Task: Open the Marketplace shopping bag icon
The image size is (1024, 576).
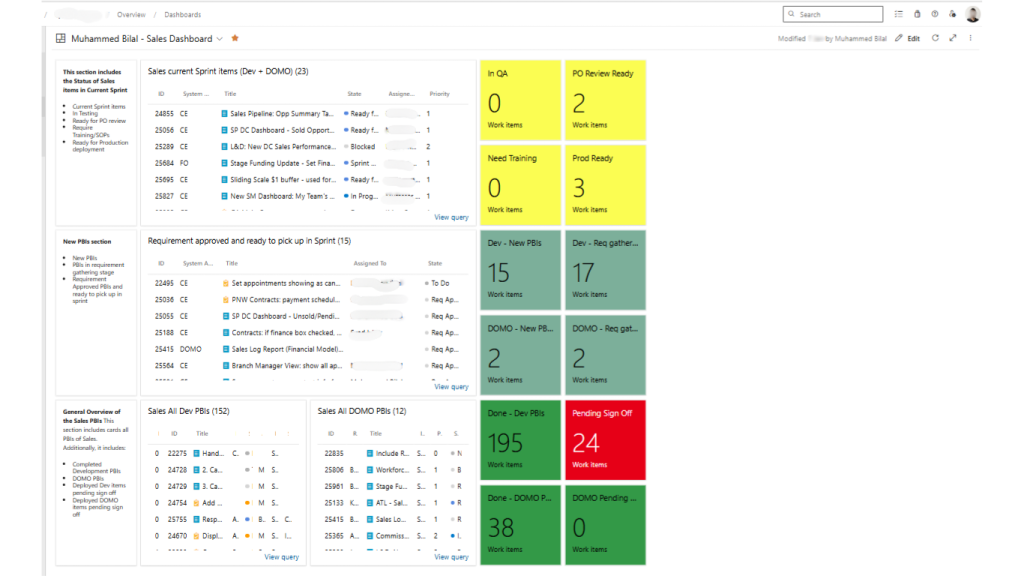Action: (x=917, y=14)
